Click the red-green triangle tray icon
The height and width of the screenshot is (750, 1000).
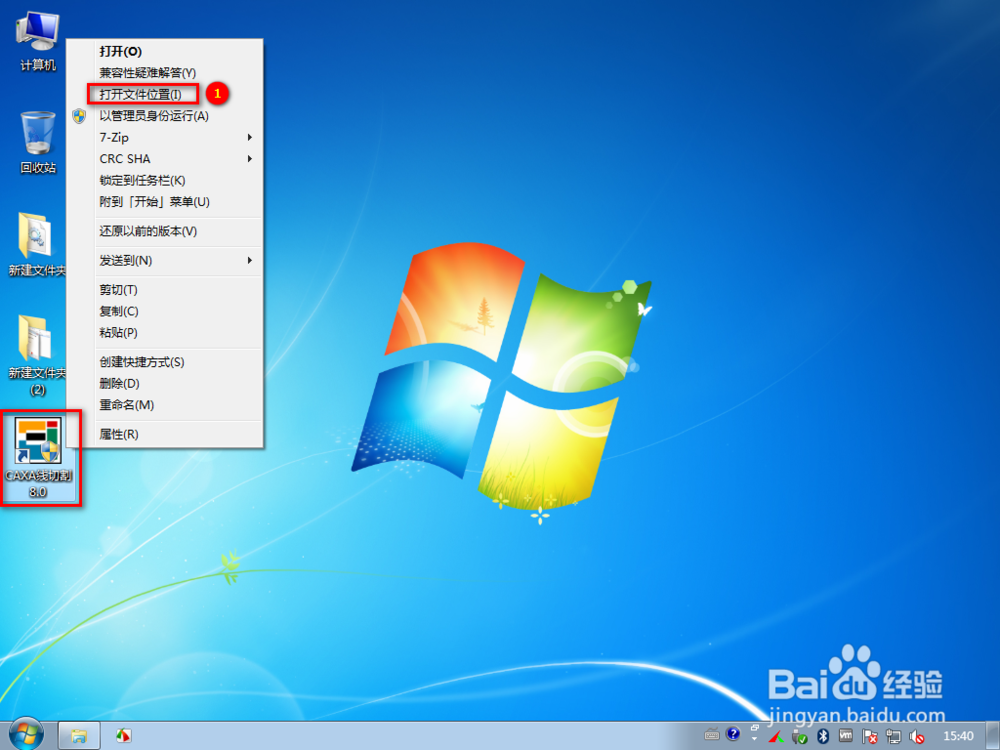point(776,737)
